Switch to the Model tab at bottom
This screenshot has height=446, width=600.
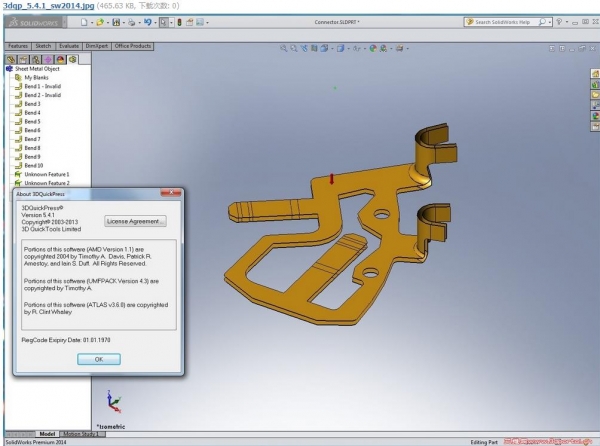[x=47, y=434]
